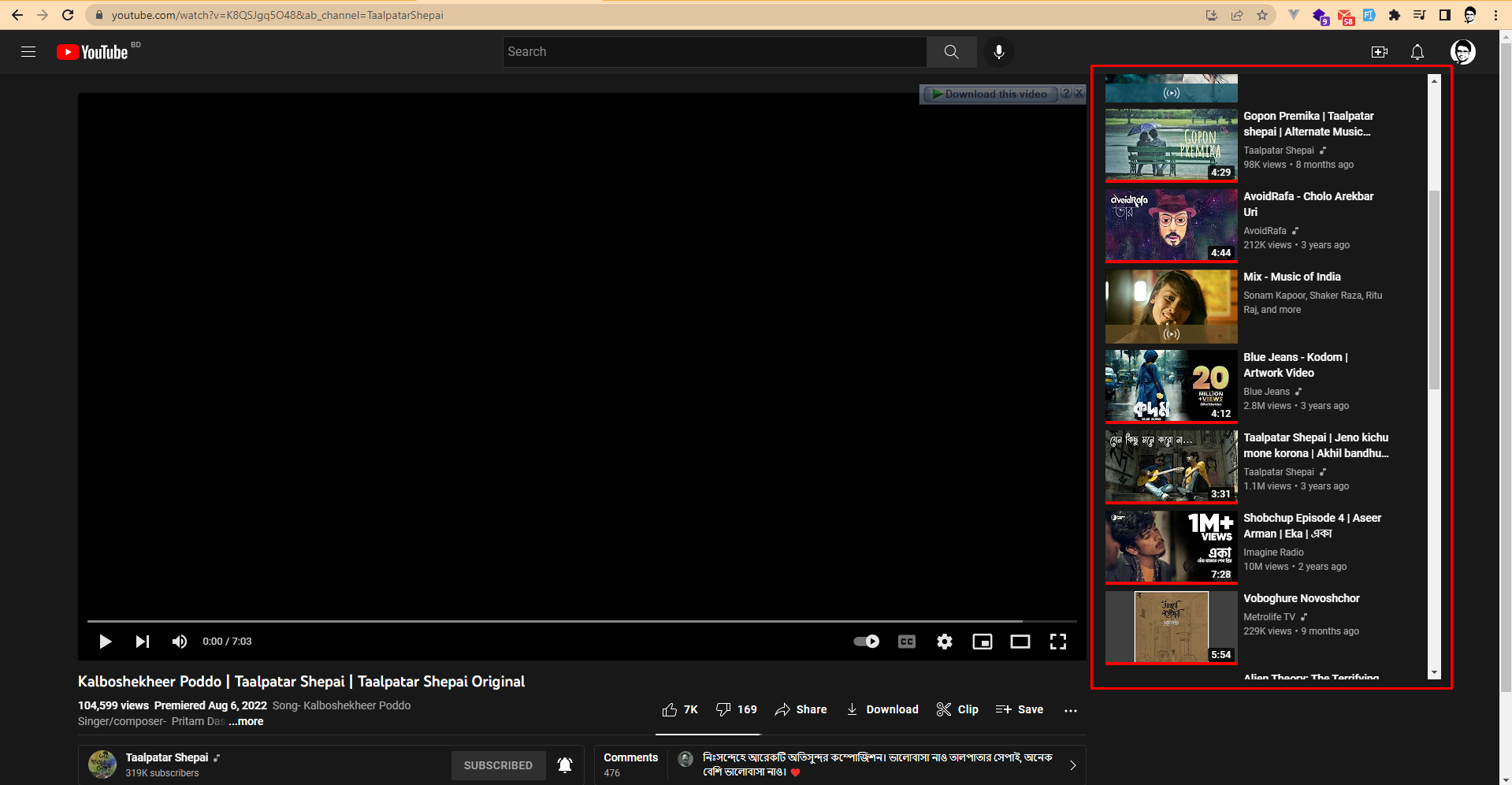
Task: Like the video with thumbs up
Action: (x=680, y=710)
